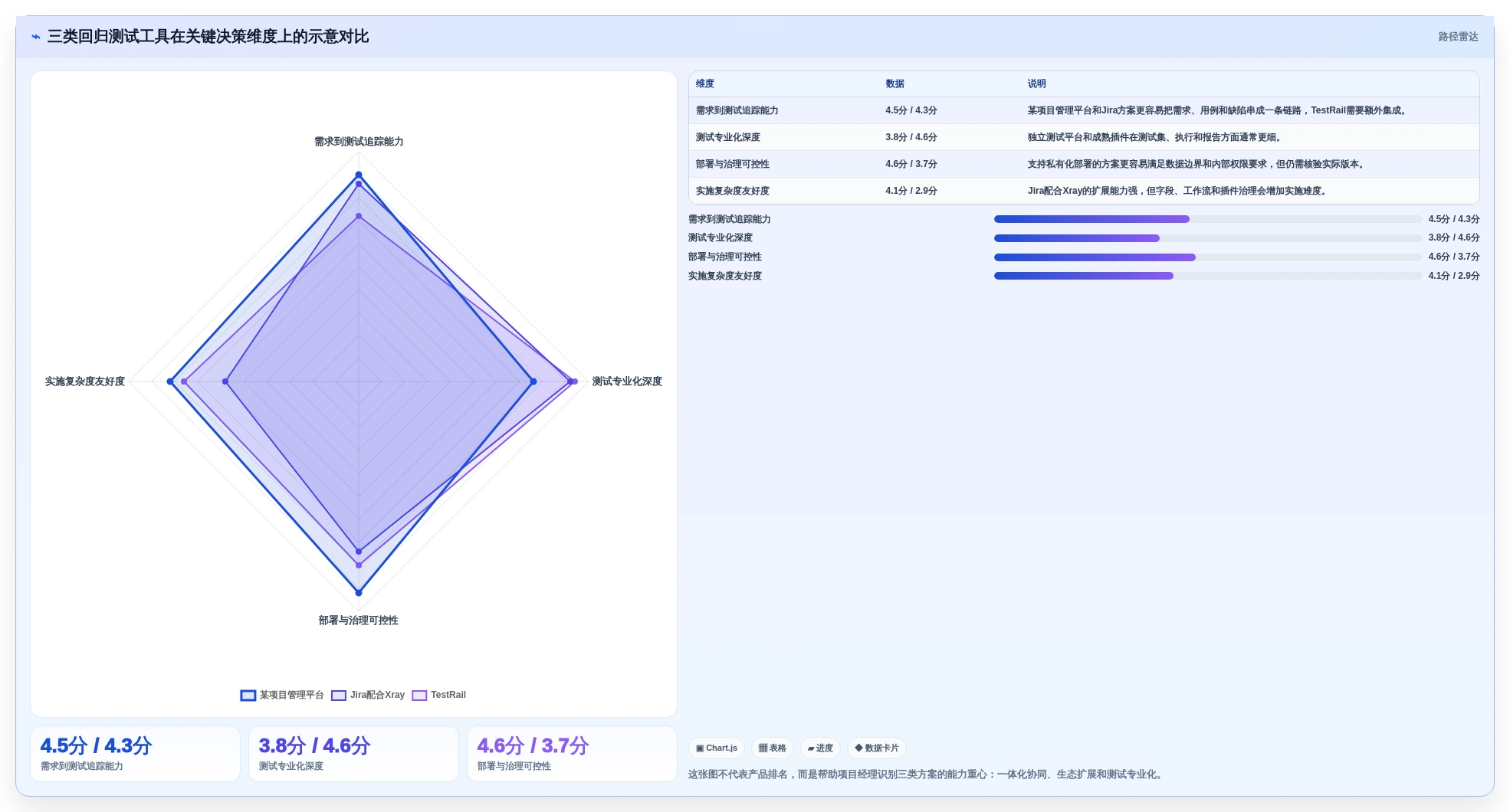Screen dimensions: 1510x812
Task: Toggle the TestRail legend swatch
Action: (x=419, y=696)
